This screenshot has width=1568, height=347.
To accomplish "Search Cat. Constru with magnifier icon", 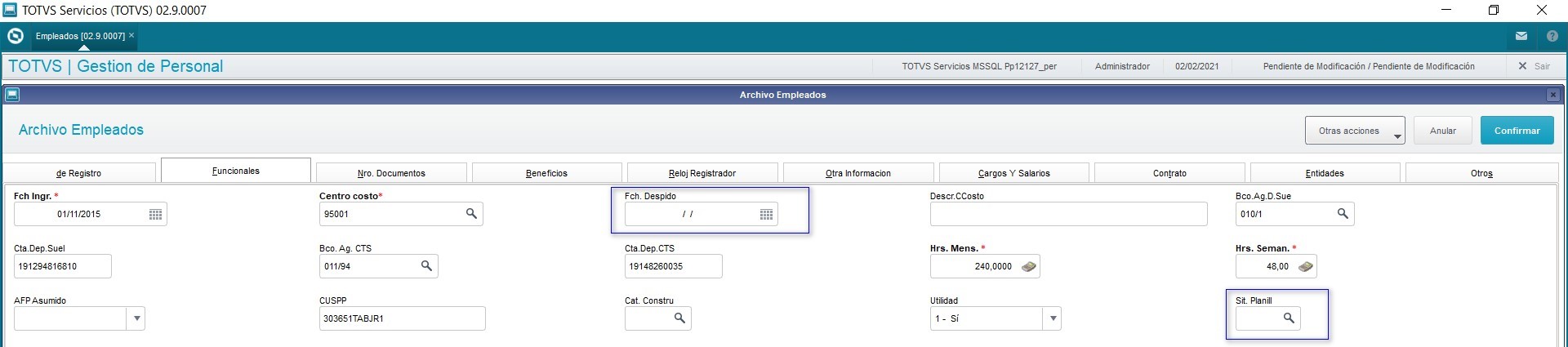I will (x=679, y=318).
